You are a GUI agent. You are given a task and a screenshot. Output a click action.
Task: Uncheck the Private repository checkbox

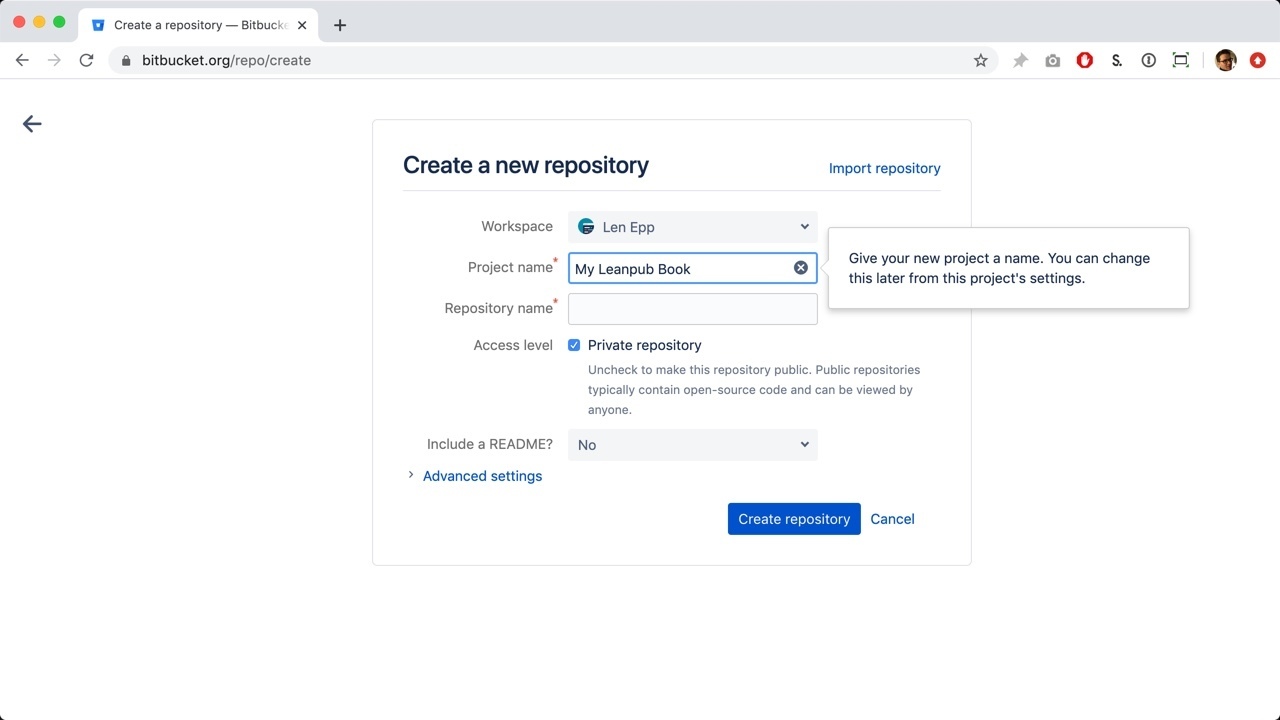click(x=574, y=345)
